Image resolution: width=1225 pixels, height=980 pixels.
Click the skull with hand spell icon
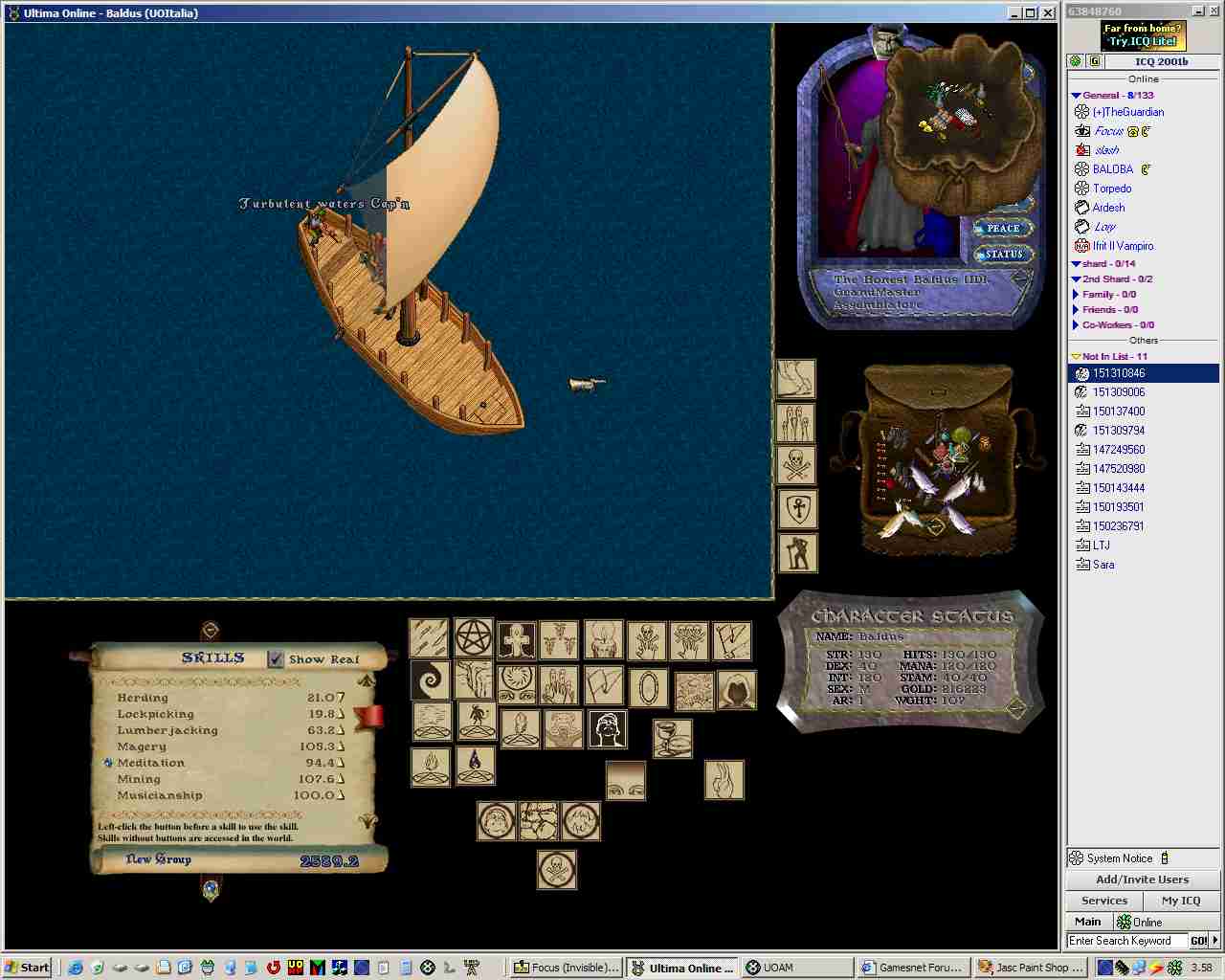(646, 640)
